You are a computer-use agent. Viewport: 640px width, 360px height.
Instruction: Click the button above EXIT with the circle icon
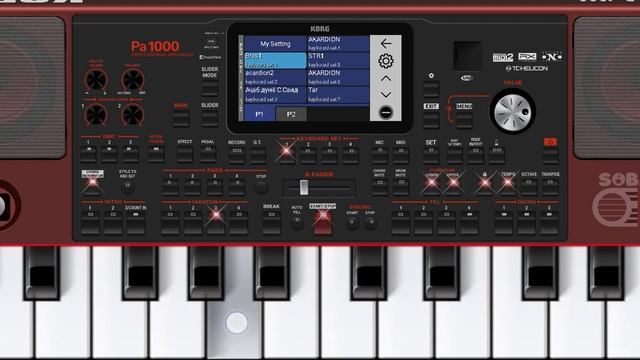[431, 89]
